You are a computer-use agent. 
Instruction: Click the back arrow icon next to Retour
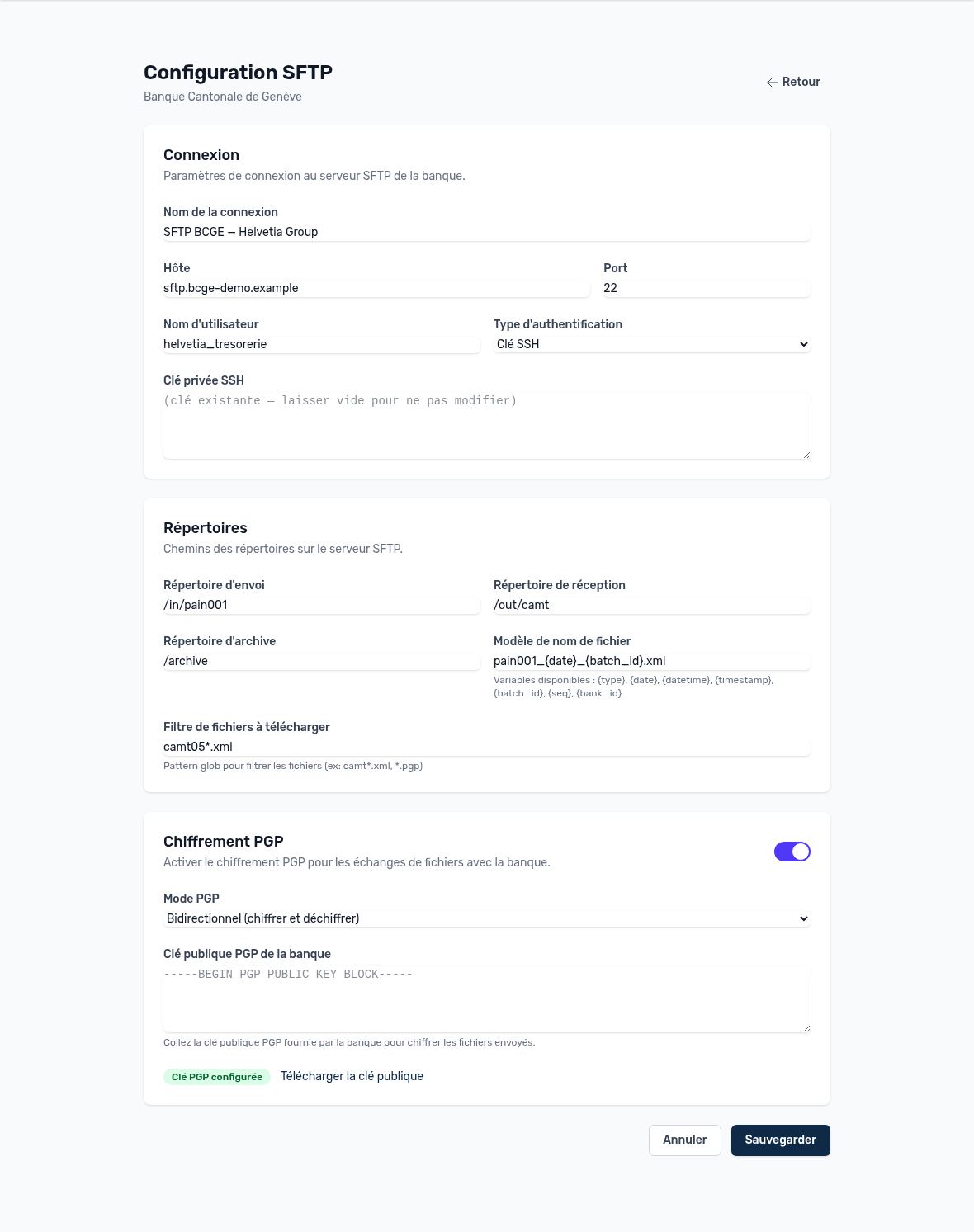772,83
